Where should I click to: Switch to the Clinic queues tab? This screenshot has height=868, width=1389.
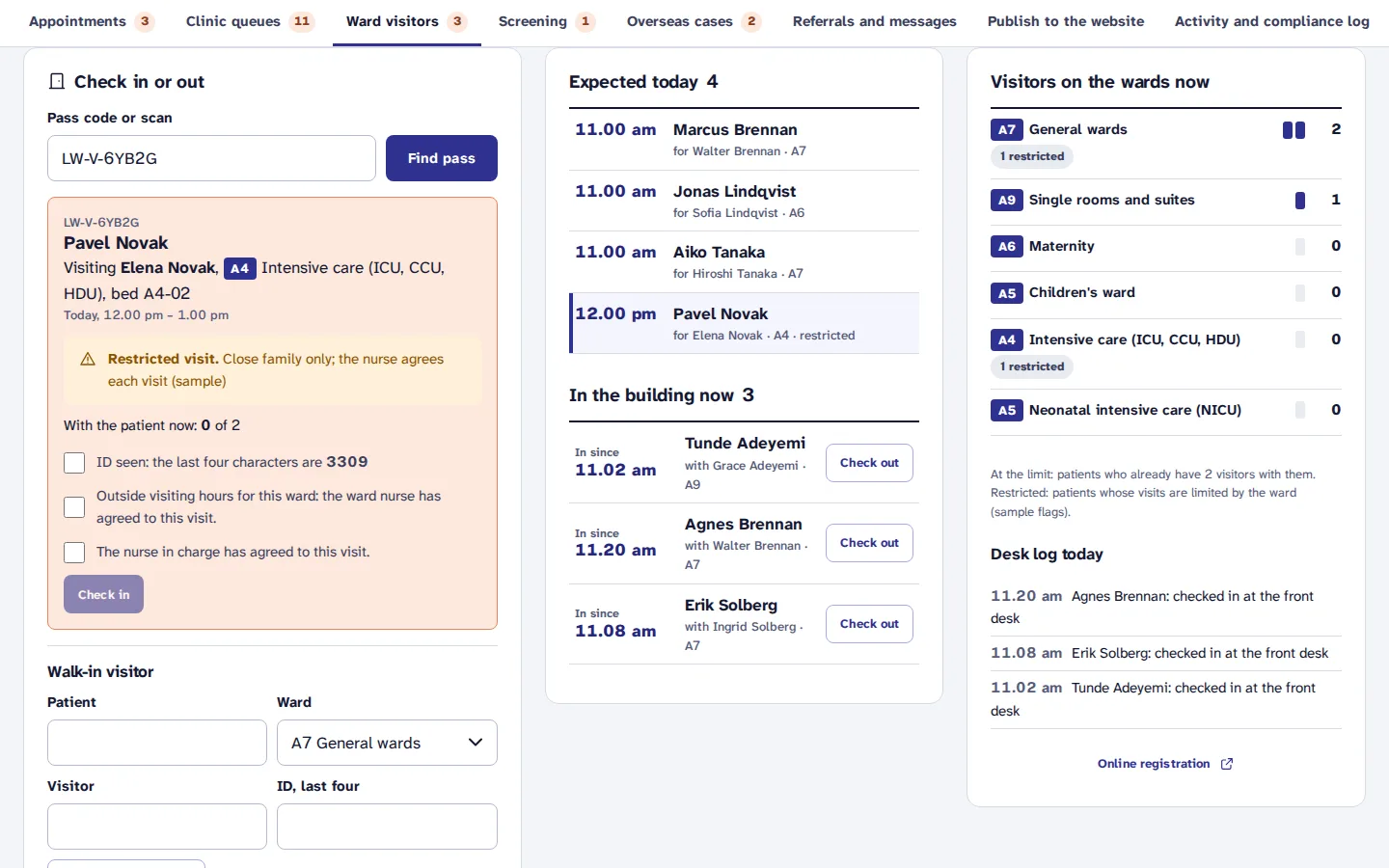[251, 21]
